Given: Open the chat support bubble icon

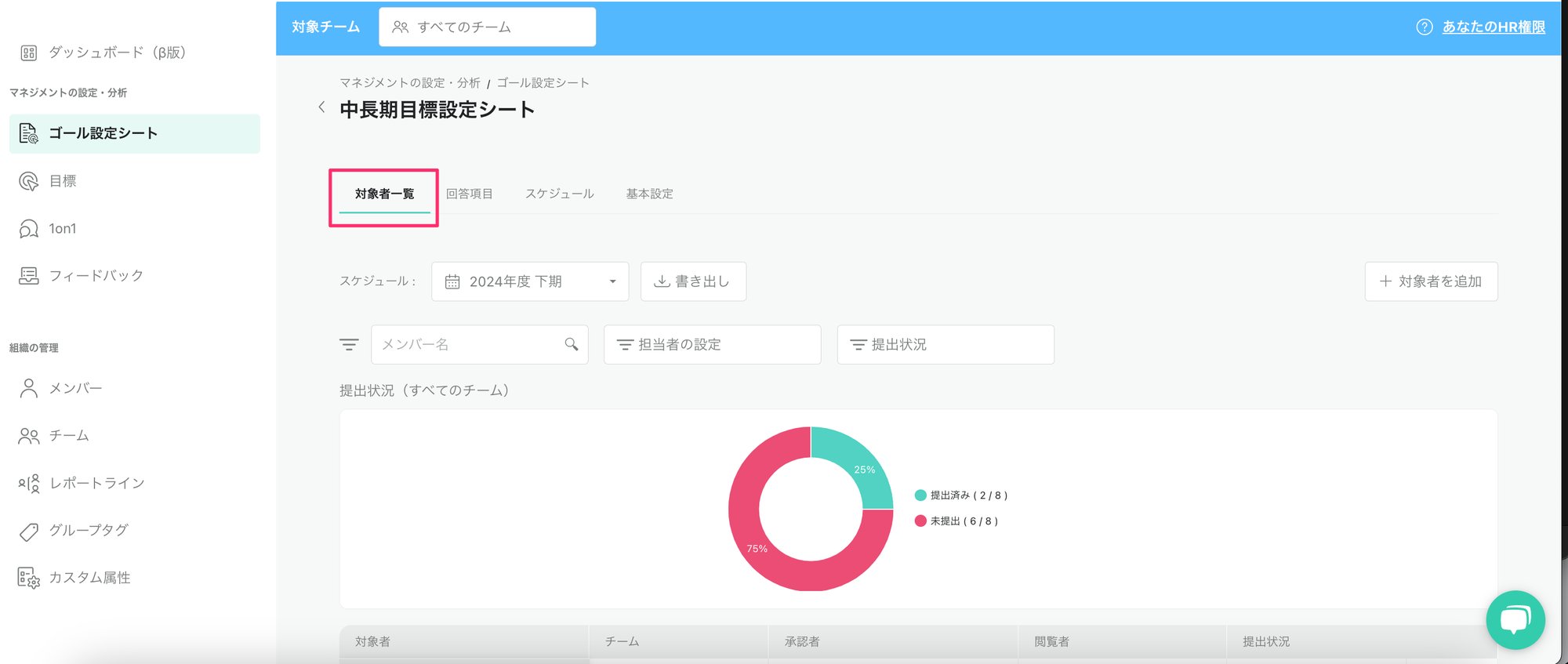Looking at the screenshot, I should [x=1515, y=620].
